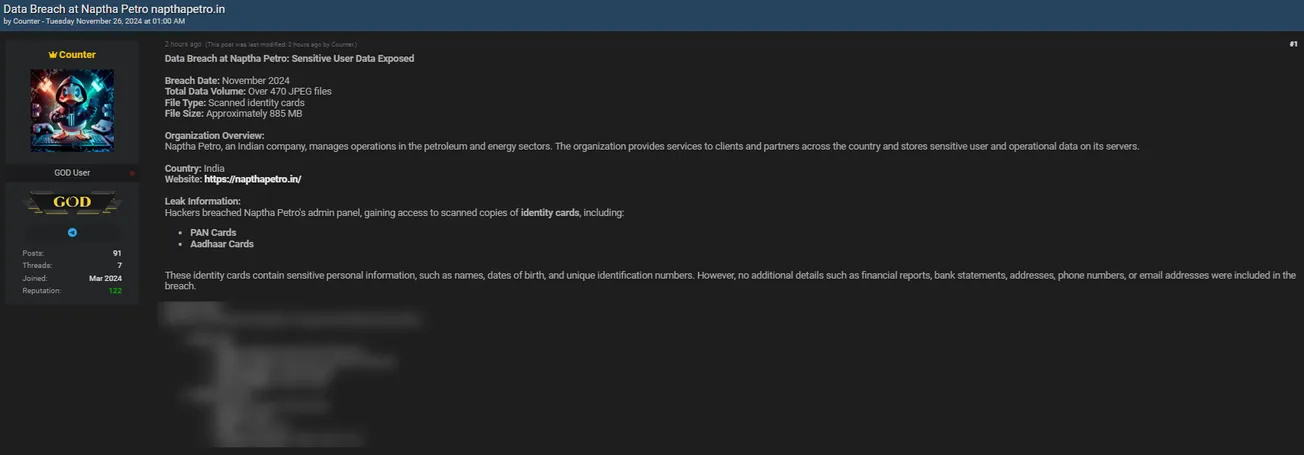Click the author name in thread byline

click(27, 21)
